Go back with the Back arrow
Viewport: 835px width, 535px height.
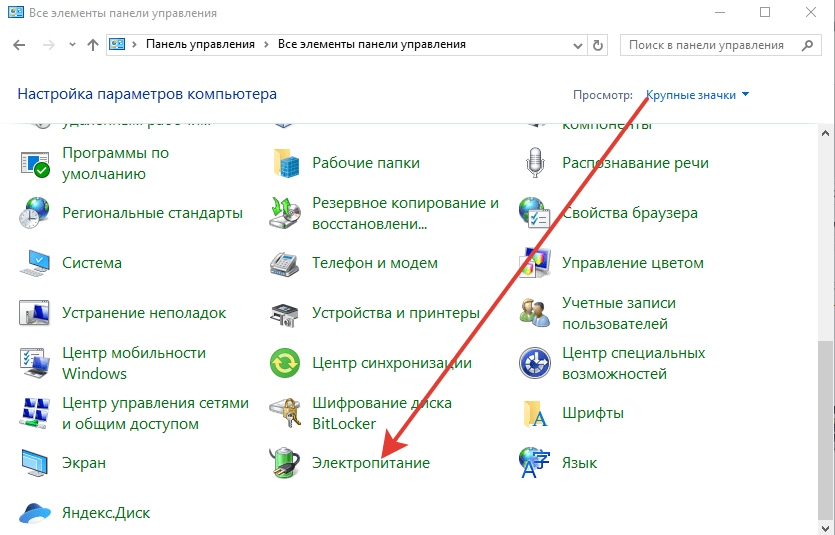19,45
